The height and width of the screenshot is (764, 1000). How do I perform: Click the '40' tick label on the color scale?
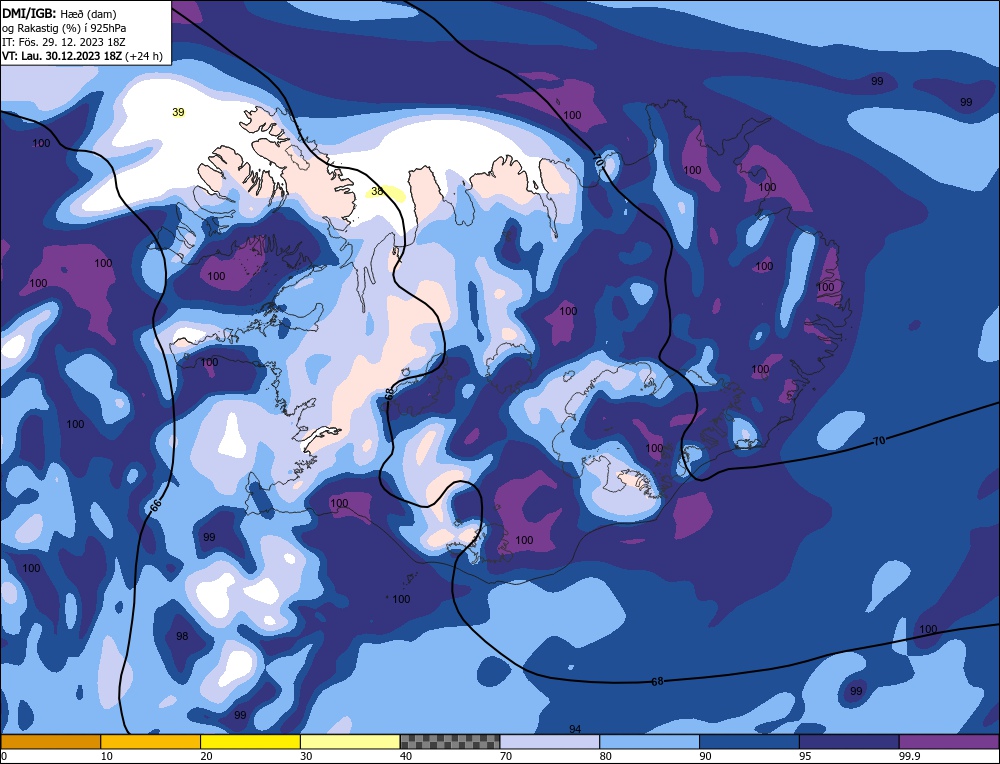tap(406, 756)
